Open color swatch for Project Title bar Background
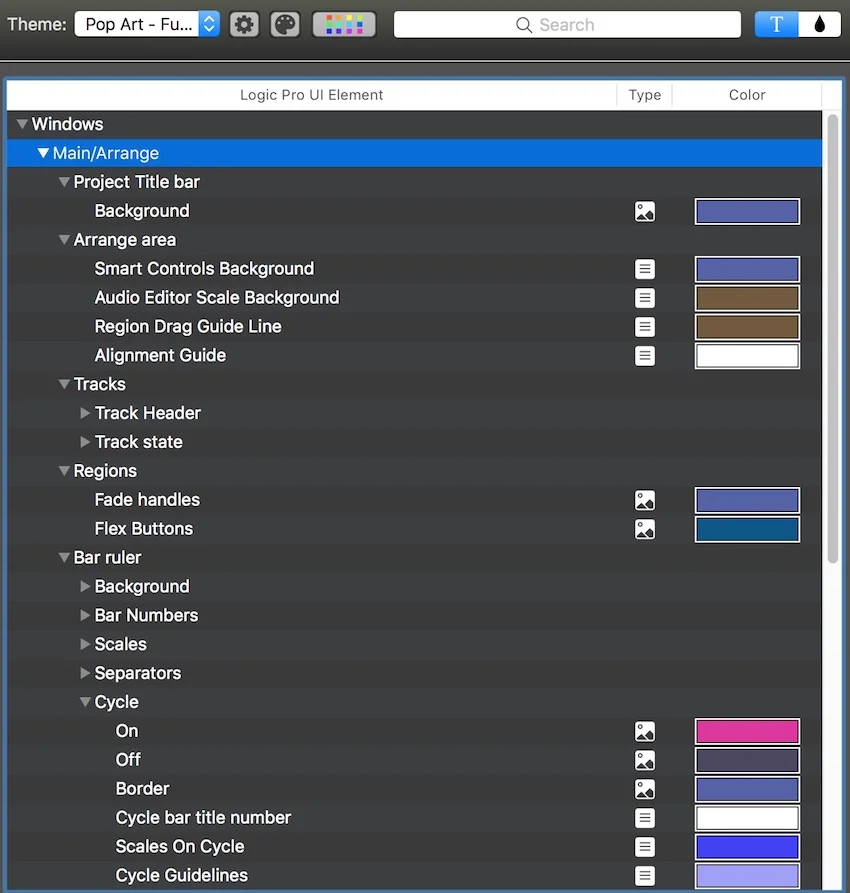The height and width of the screenshot is (893, 850). [x=747, y=211]
